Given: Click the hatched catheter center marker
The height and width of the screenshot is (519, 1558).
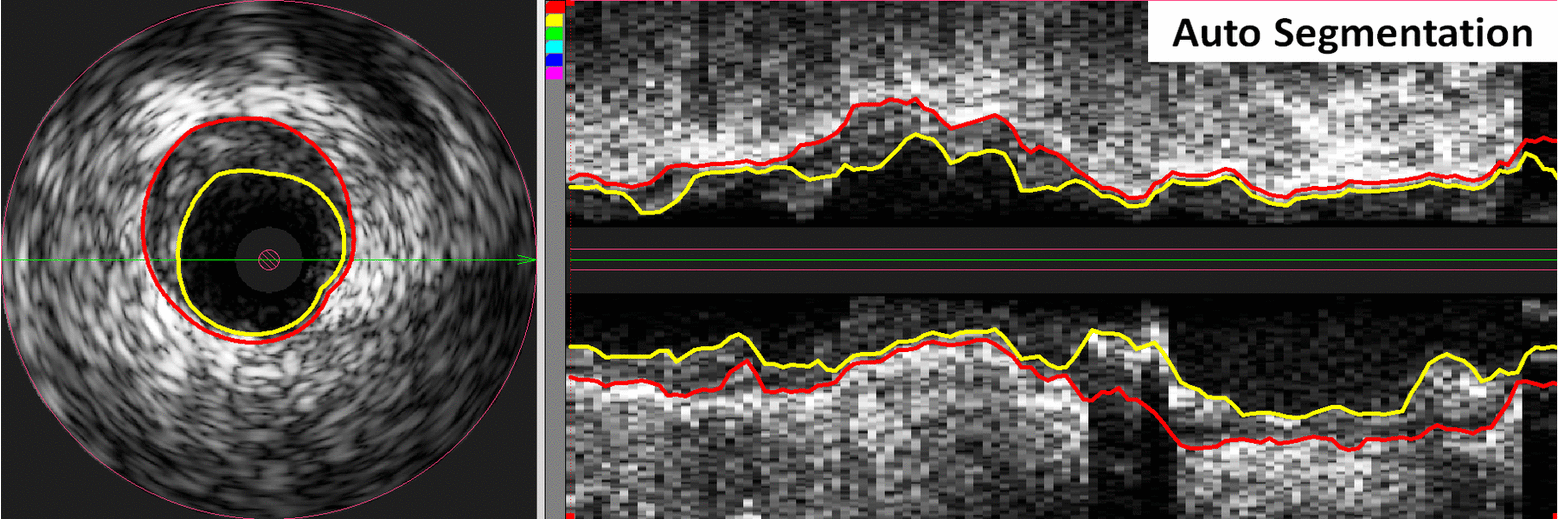Looking at the screenshot, I should (267, 260).
